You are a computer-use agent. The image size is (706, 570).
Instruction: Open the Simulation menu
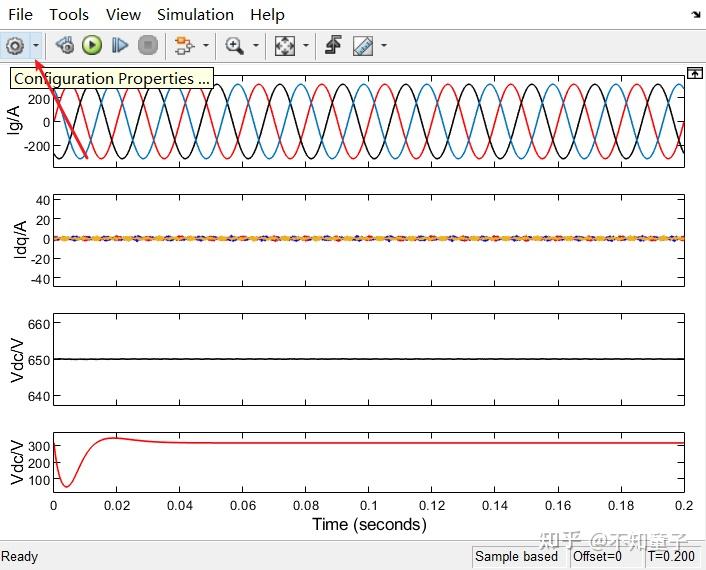195,15
